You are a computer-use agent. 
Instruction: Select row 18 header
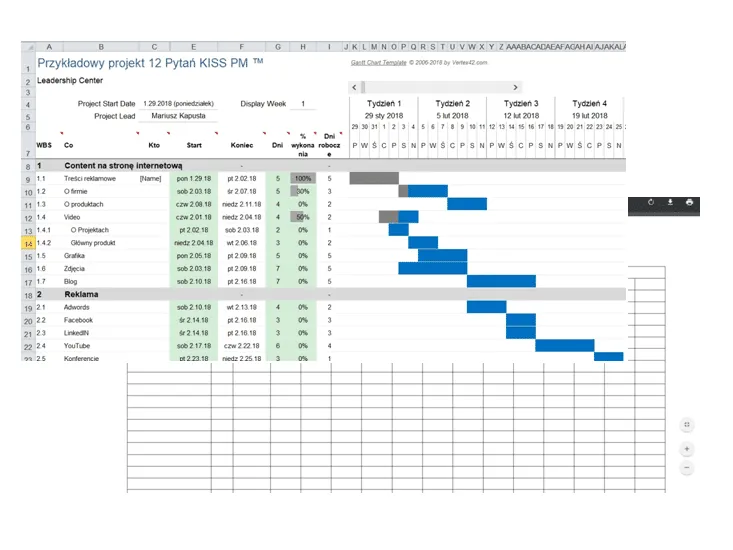pos(28,295)
